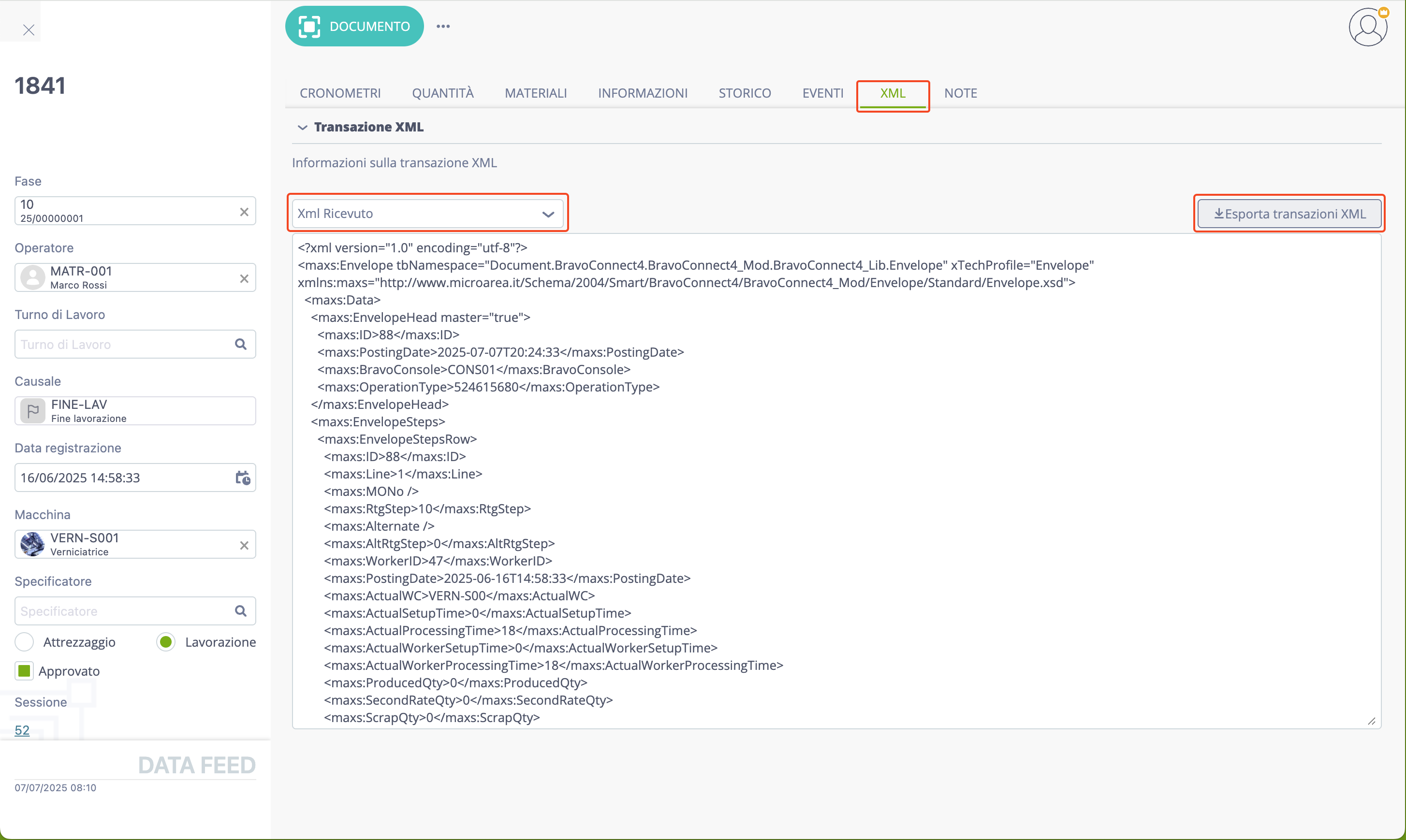Click inside the XML content text area
The image size is (1406, 840).
(836, 481)
